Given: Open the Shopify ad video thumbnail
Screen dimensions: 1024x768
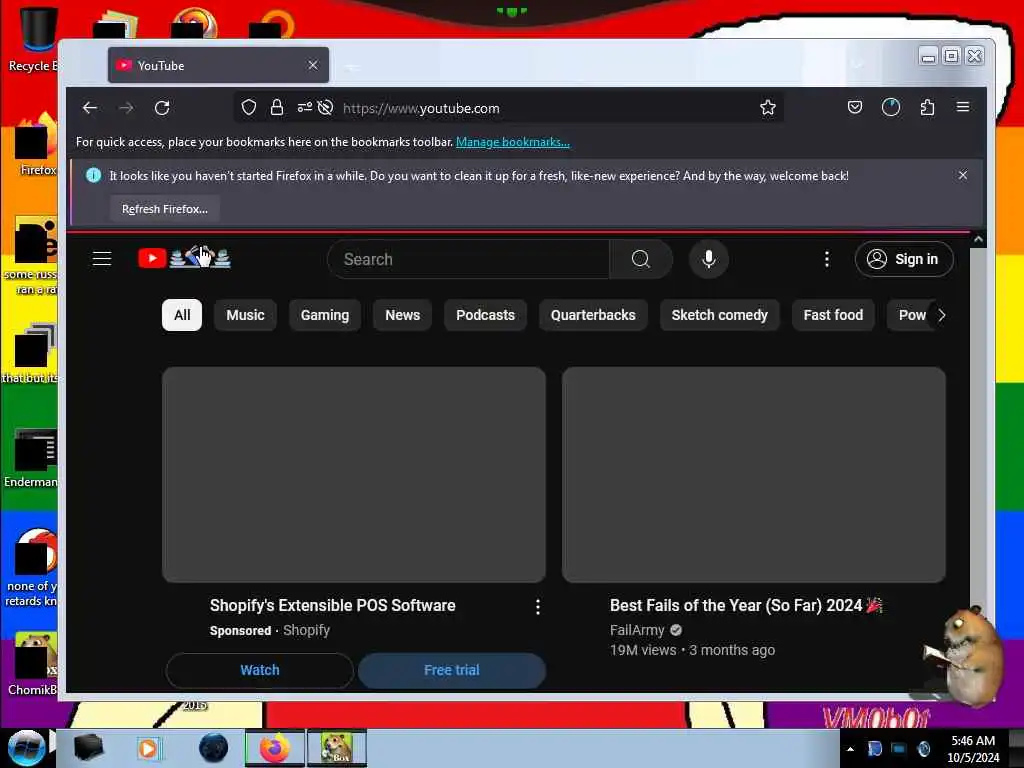Looking at the screenshot, I should pyautogui.click(x=354, y=475).
